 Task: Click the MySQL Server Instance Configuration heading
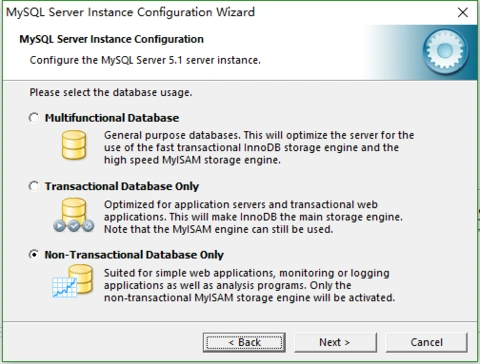(x=111, y=39)
